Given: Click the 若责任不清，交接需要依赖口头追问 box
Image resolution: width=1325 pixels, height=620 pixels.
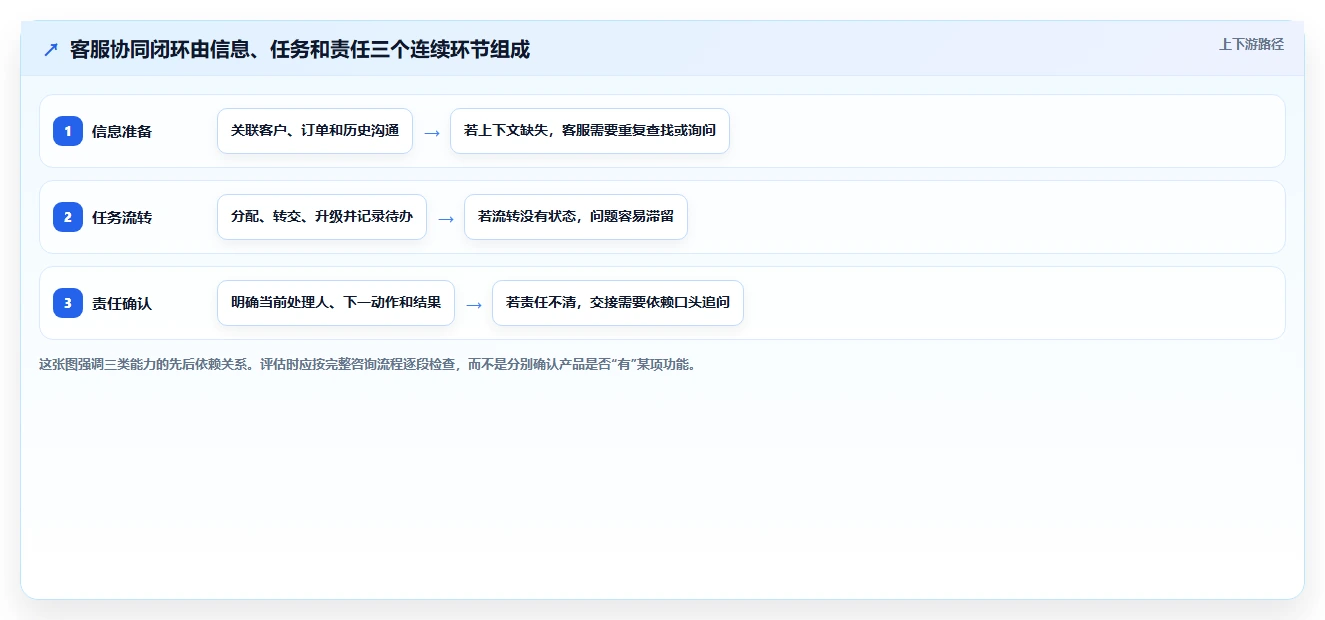Looking at the screenshot, I should tap(618, 303).
